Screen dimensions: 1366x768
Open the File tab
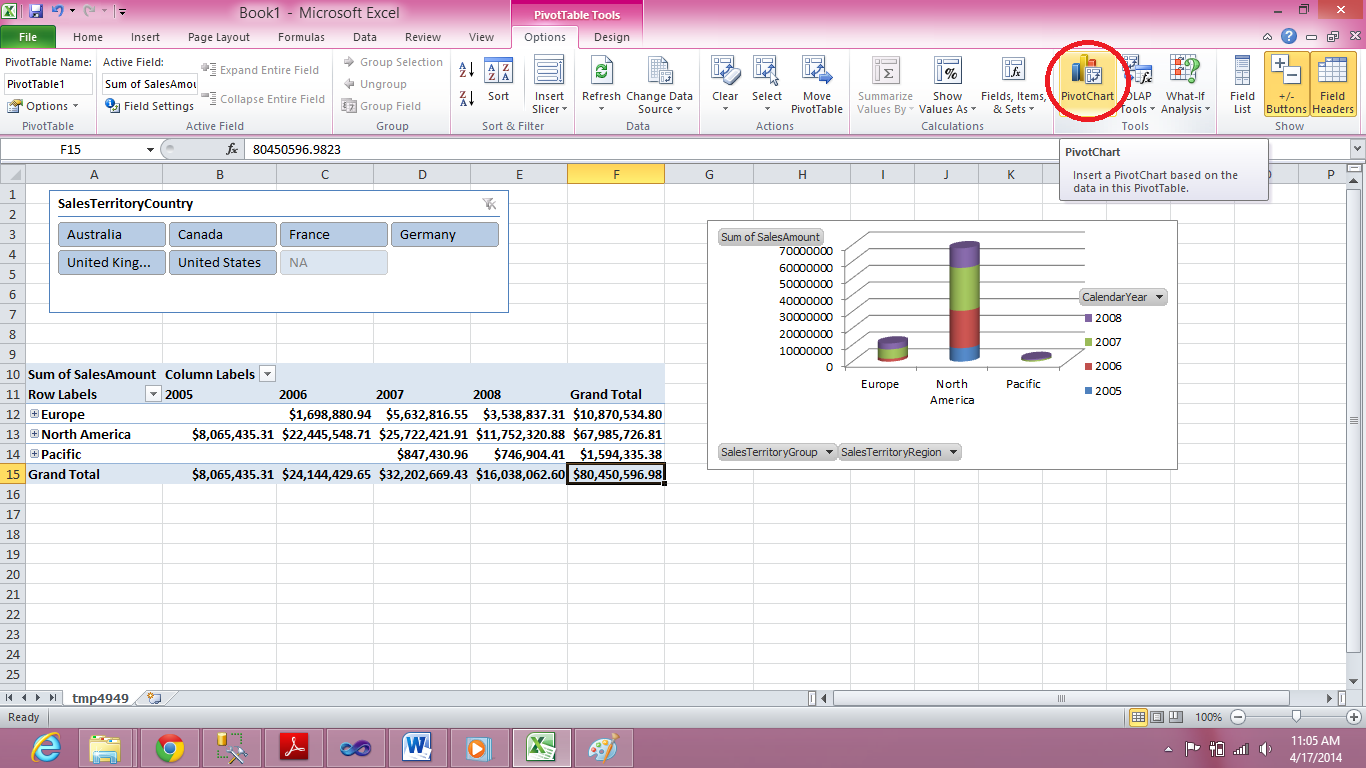(28, 37)
